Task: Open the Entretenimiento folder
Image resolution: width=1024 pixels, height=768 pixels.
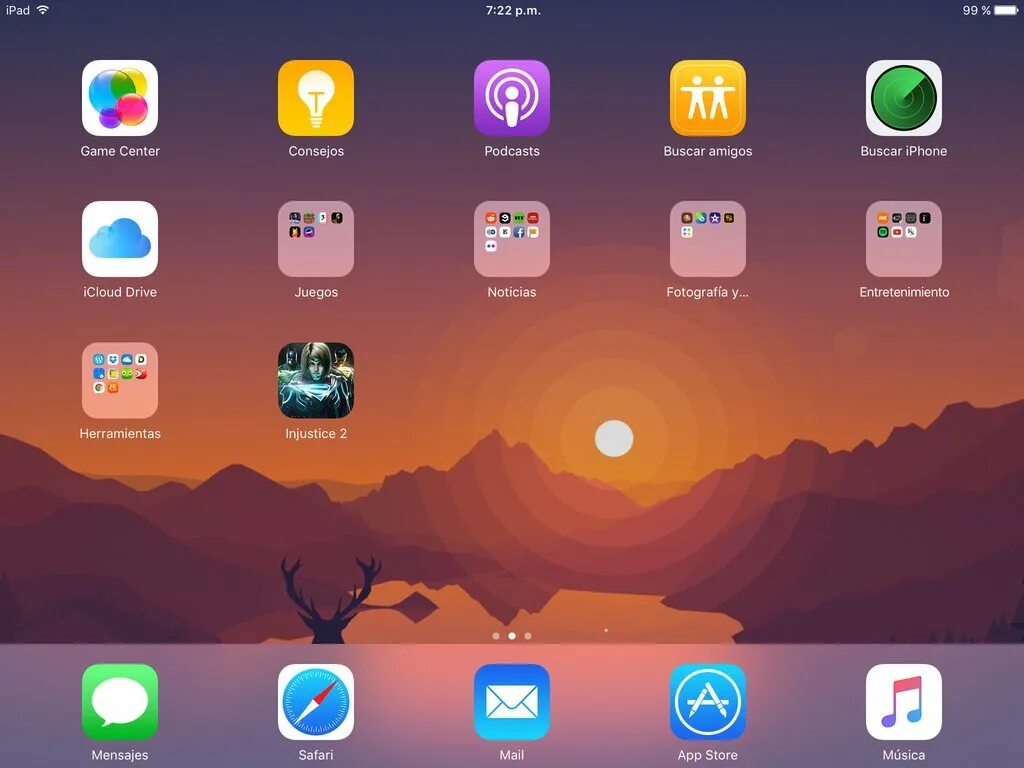Action: click(x=903, y=239)
